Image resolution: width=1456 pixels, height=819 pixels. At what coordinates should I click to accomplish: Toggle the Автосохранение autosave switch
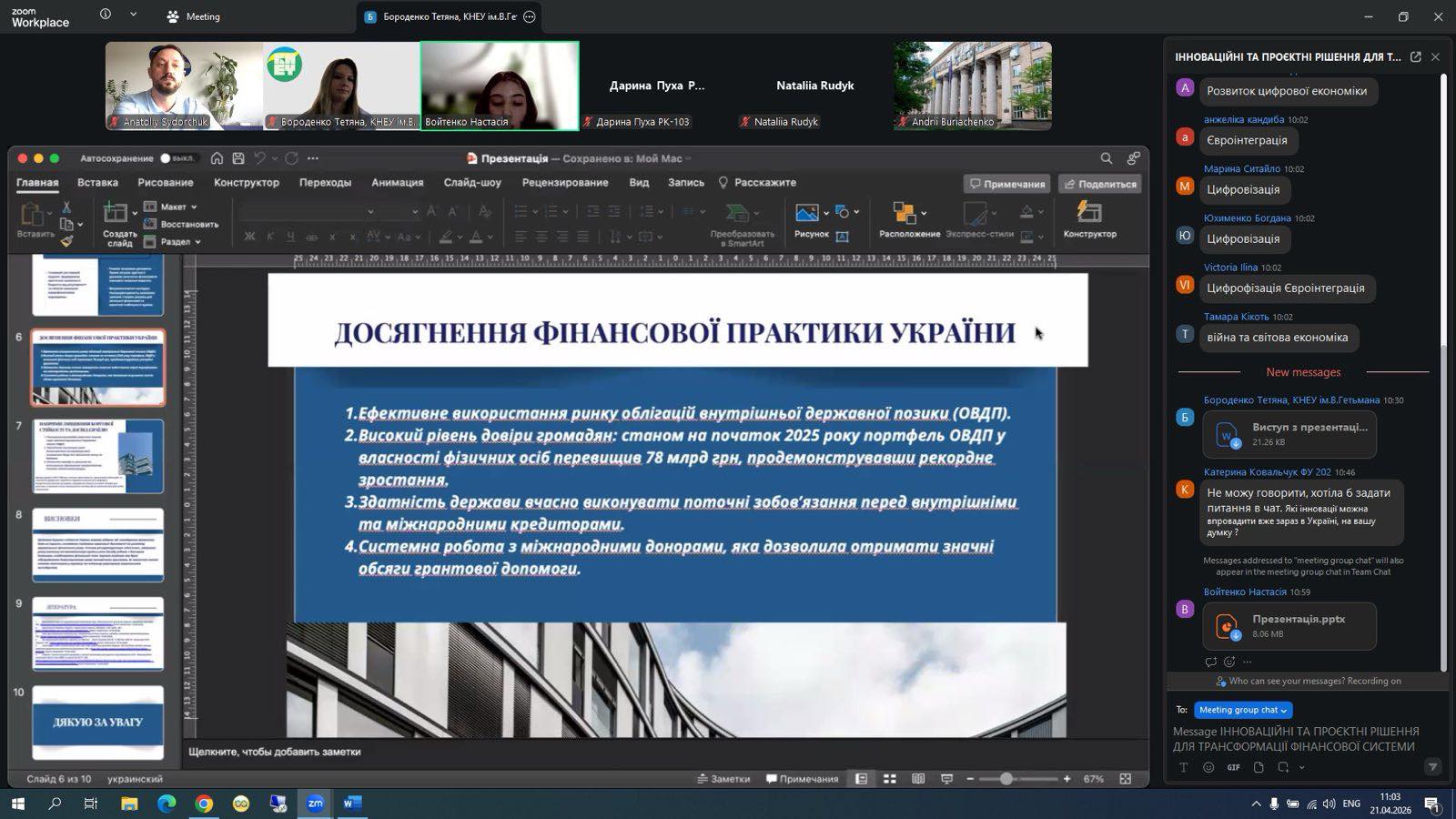176,158
